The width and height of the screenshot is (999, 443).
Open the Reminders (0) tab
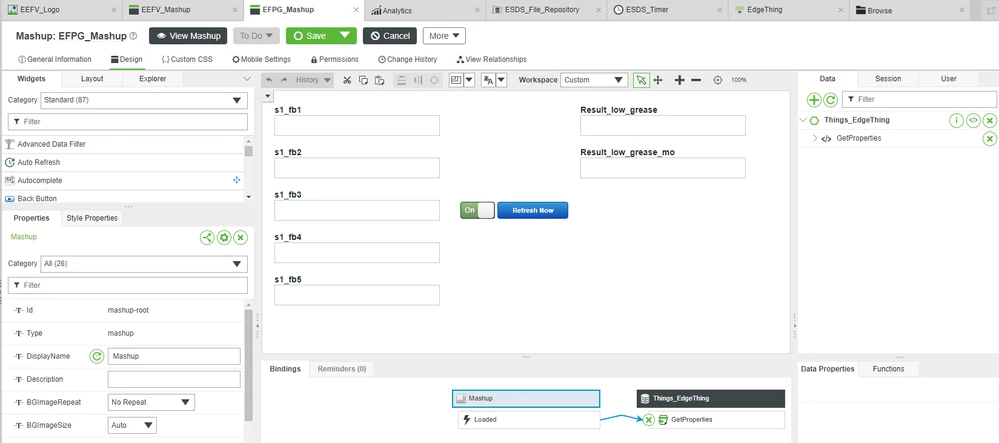(x=341, y=369)
